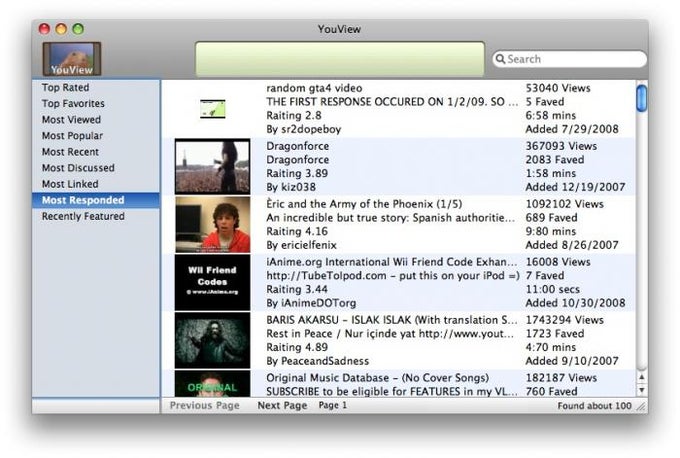Click the '1743294 Views' count

[565, 320]
